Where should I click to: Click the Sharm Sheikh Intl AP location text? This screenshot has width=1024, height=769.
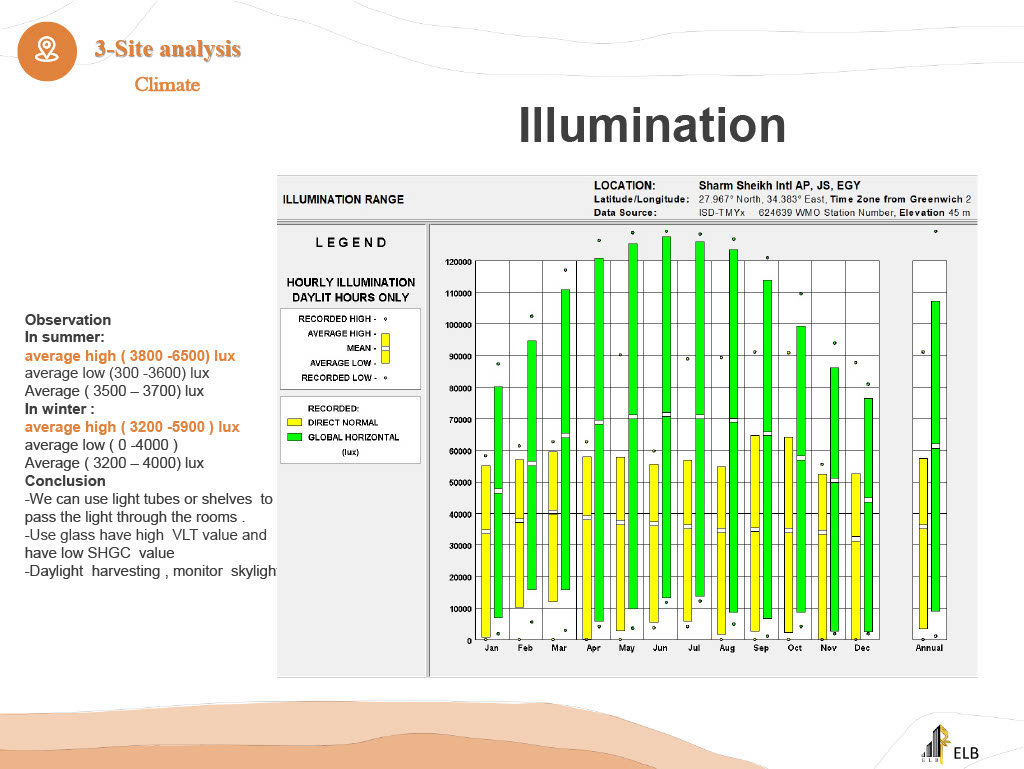coord(779,185)
